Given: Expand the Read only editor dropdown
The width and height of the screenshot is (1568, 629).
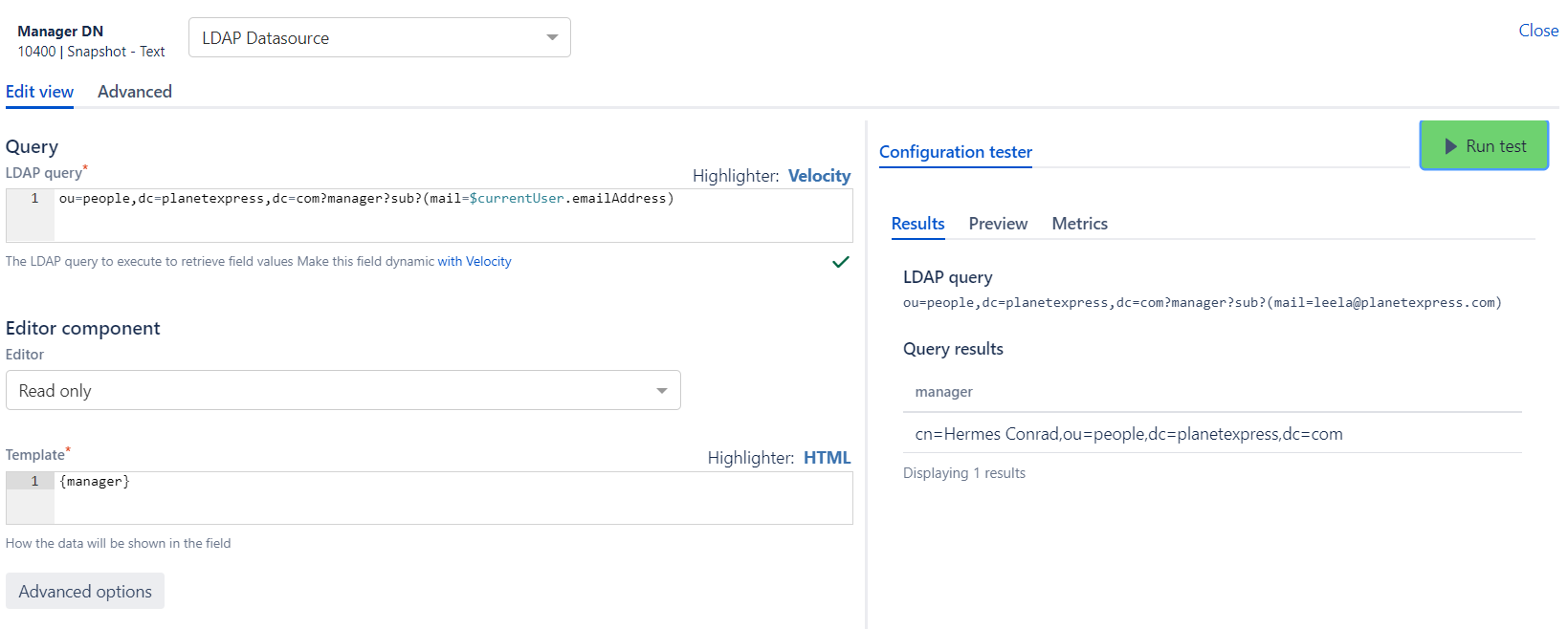Looking at the screenshot, I should coord(342,391).
